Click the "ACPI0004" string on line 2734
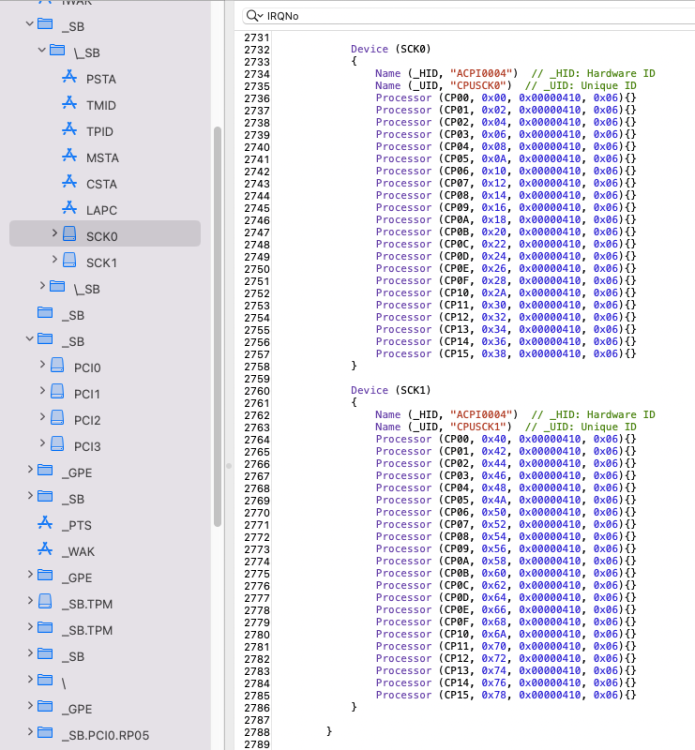 [x=481, y=73]
